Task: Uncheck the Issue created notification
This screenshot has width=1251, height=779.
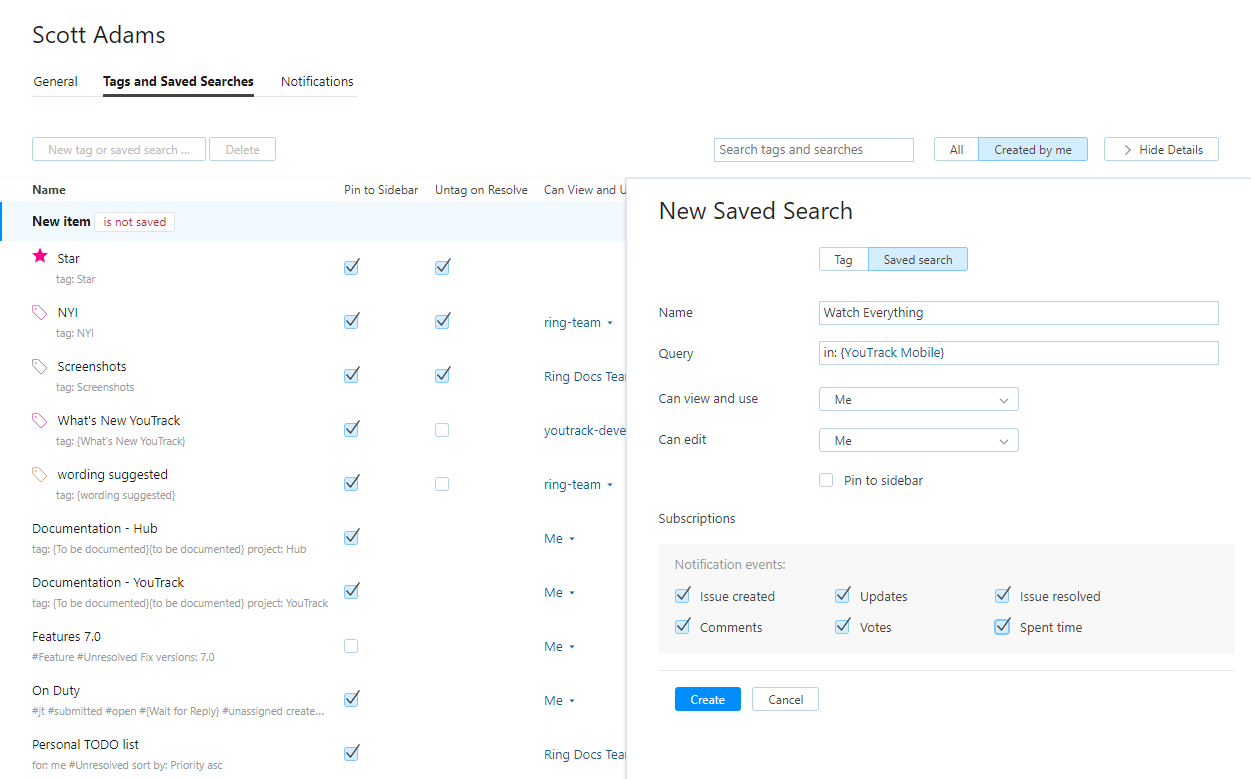Action: coord(683,596)
